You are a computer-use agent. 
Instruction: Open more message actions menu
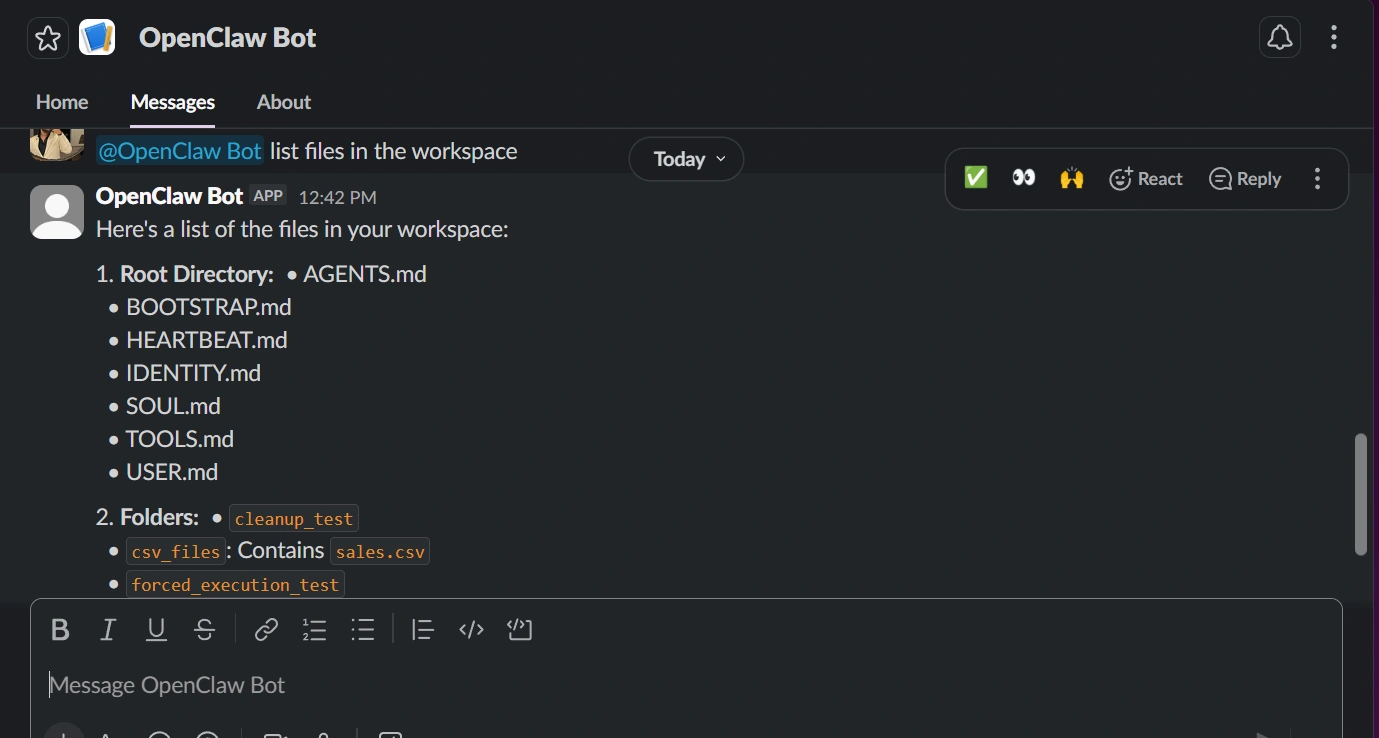coord(1317,178)
